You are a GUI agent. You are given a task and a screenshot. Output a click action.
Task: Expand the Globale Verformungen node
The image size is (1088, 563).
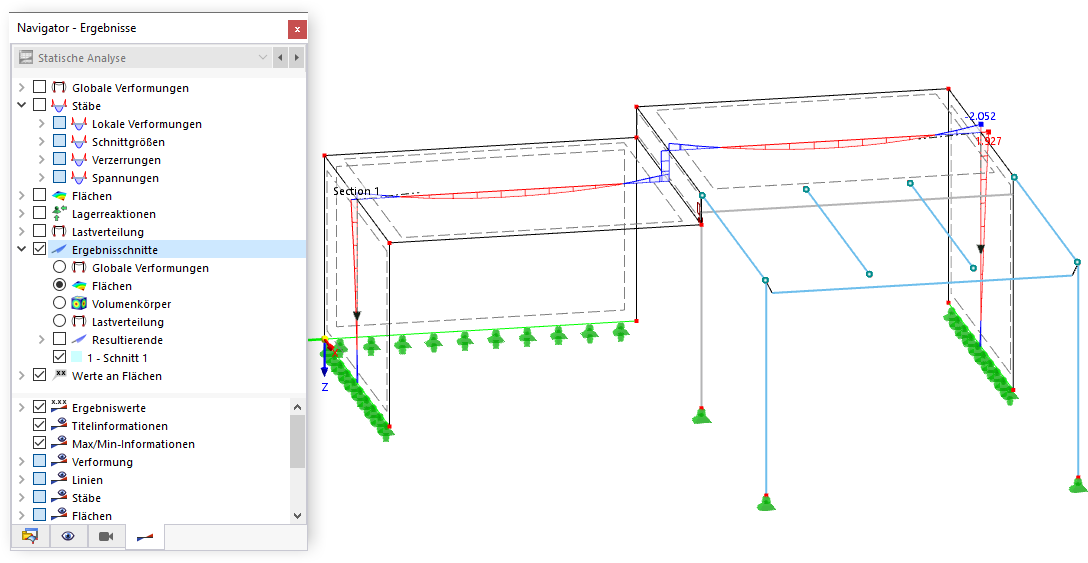coord(22,87)
